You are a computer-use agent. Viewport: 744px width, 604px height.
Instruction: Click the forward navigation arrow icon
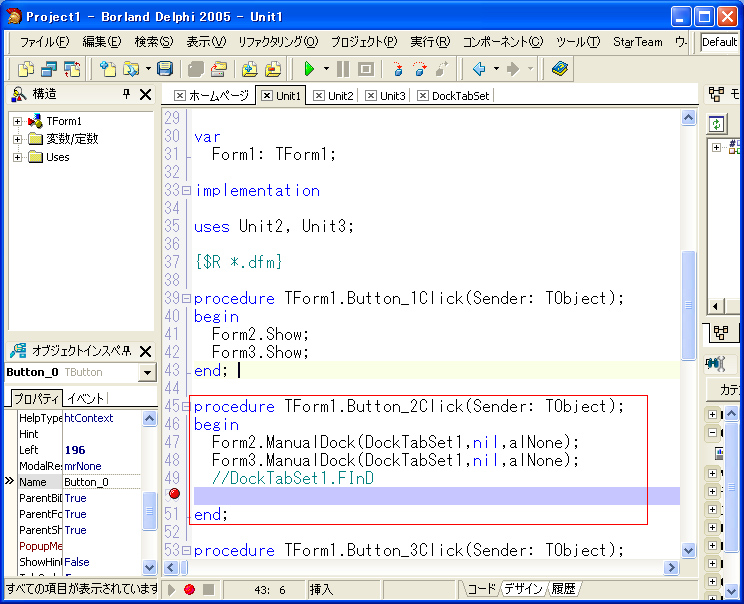pos(513,69)
